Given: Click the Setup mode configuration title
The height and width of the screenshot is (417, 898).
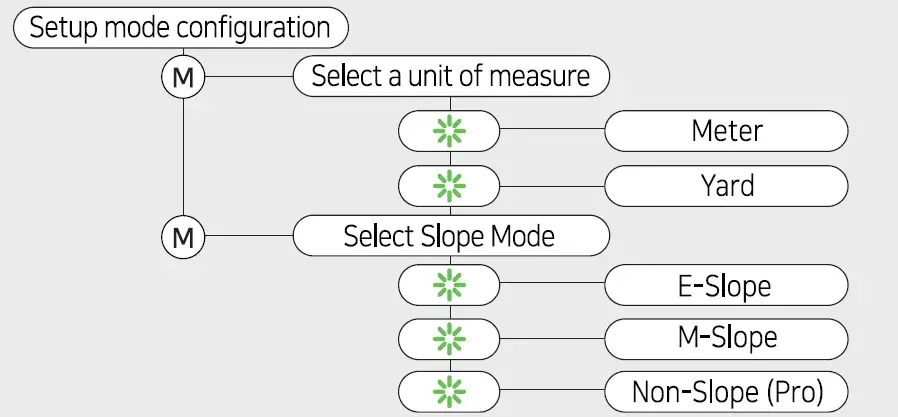Looking at the screenshot, I should (x=180, y=27).
